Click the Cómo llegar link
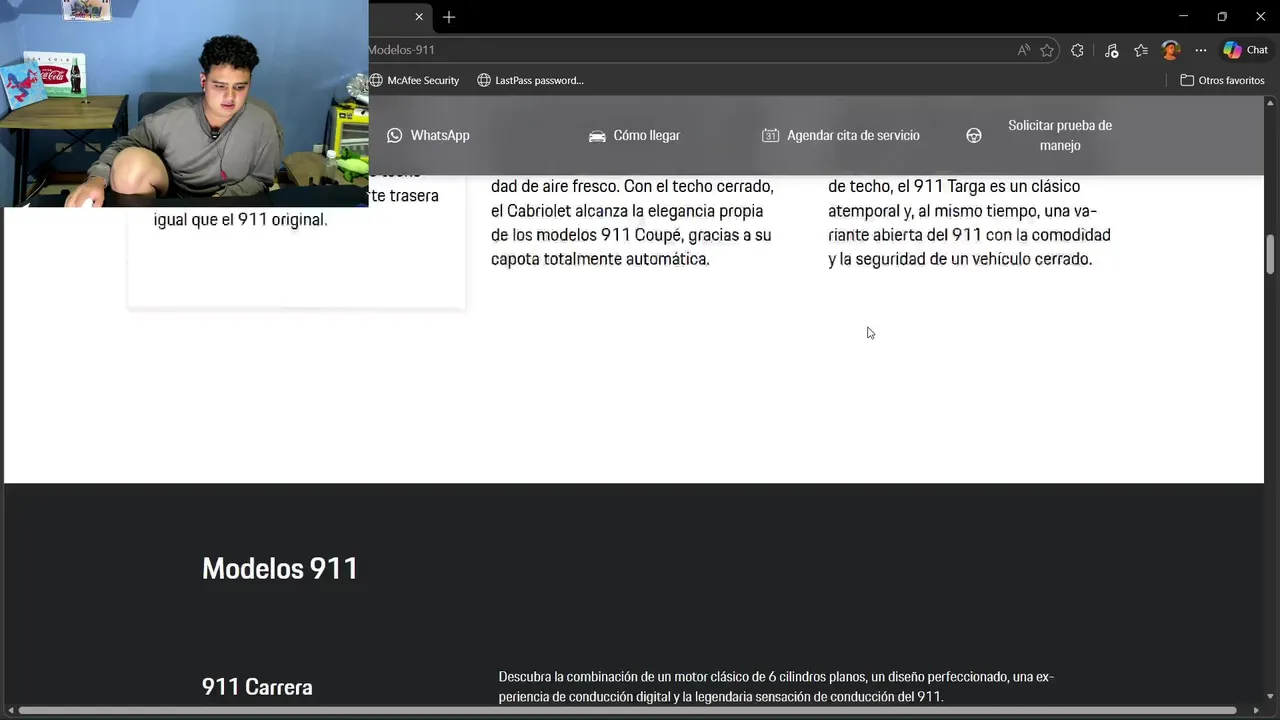 point(634,135)
